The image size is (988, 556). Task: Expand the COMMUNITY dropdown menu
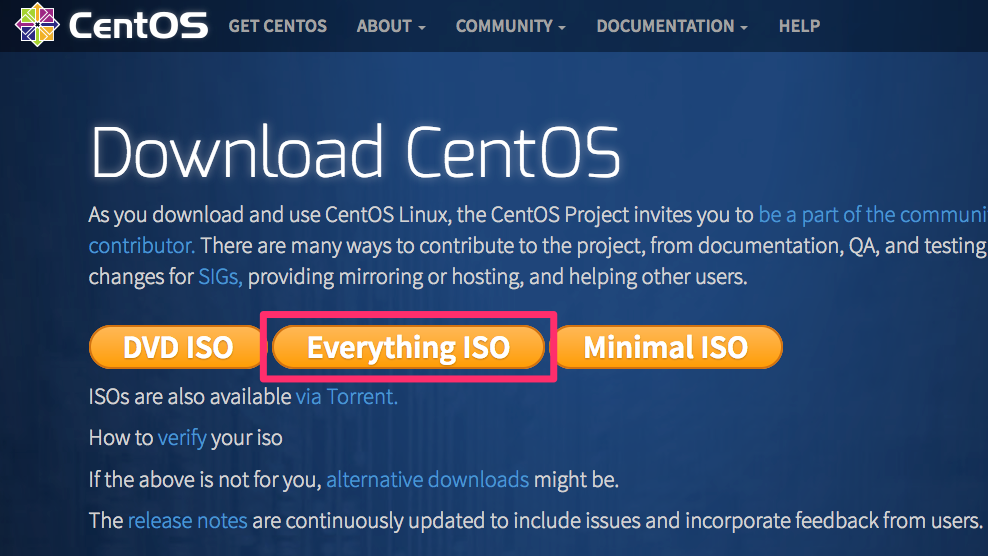511,26
